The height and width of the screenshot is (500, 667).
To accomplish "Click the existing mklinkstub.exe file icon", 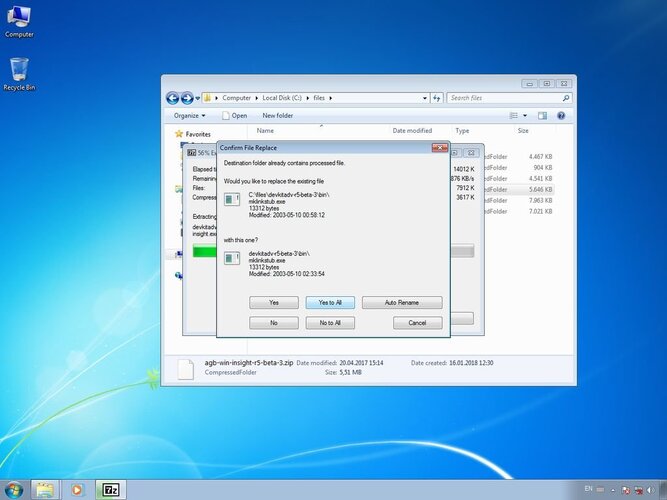I will [232, 199].
